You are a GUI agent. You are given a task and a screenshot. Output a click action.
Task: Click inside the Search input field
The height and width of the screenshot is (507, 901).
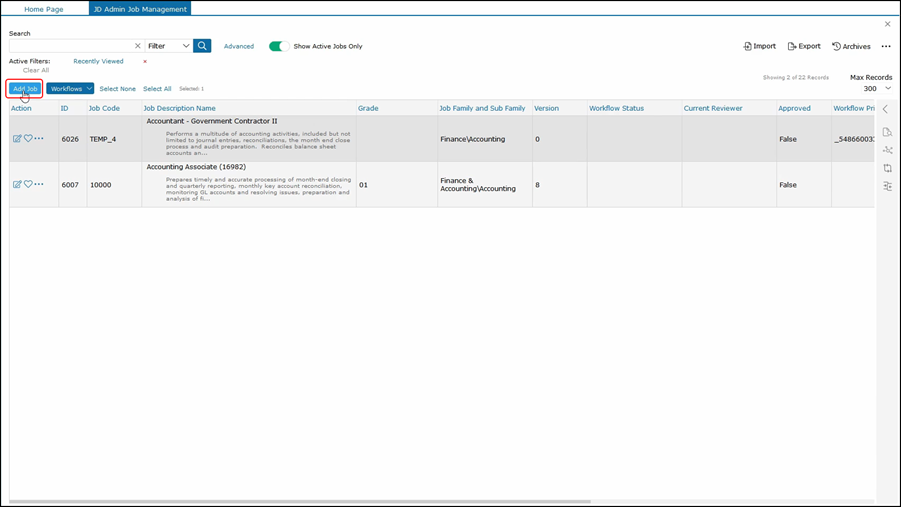pos(70,46)
